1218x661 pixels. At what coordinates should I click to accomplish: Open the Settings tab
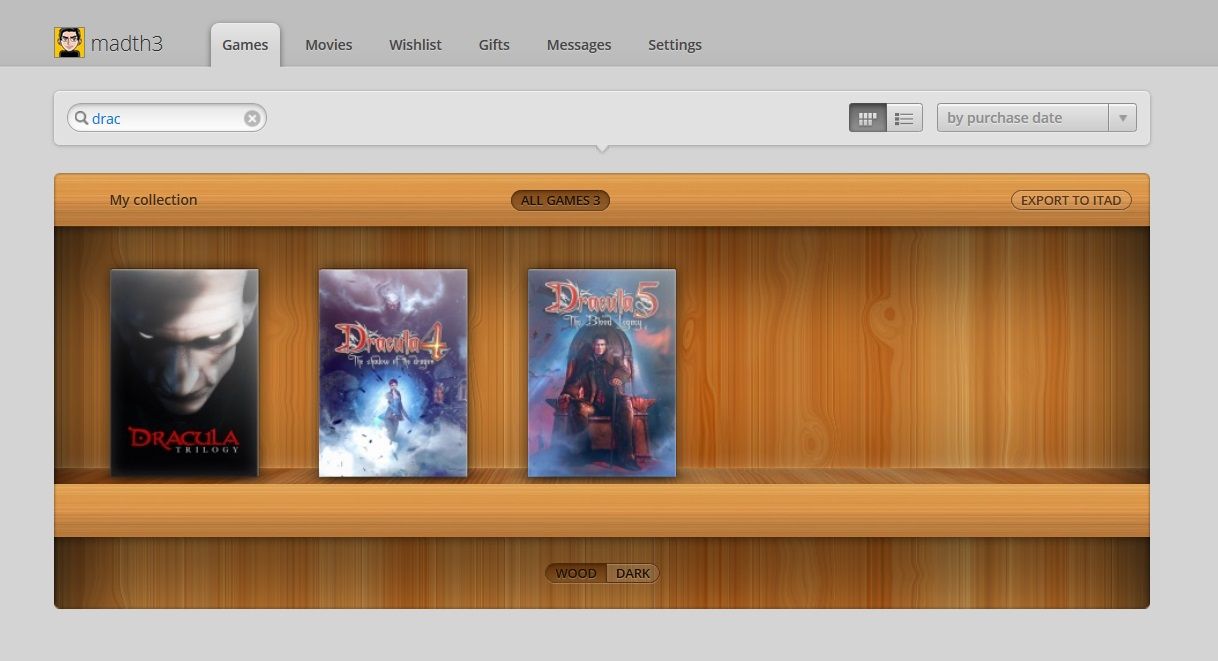[x=675, y=45]
